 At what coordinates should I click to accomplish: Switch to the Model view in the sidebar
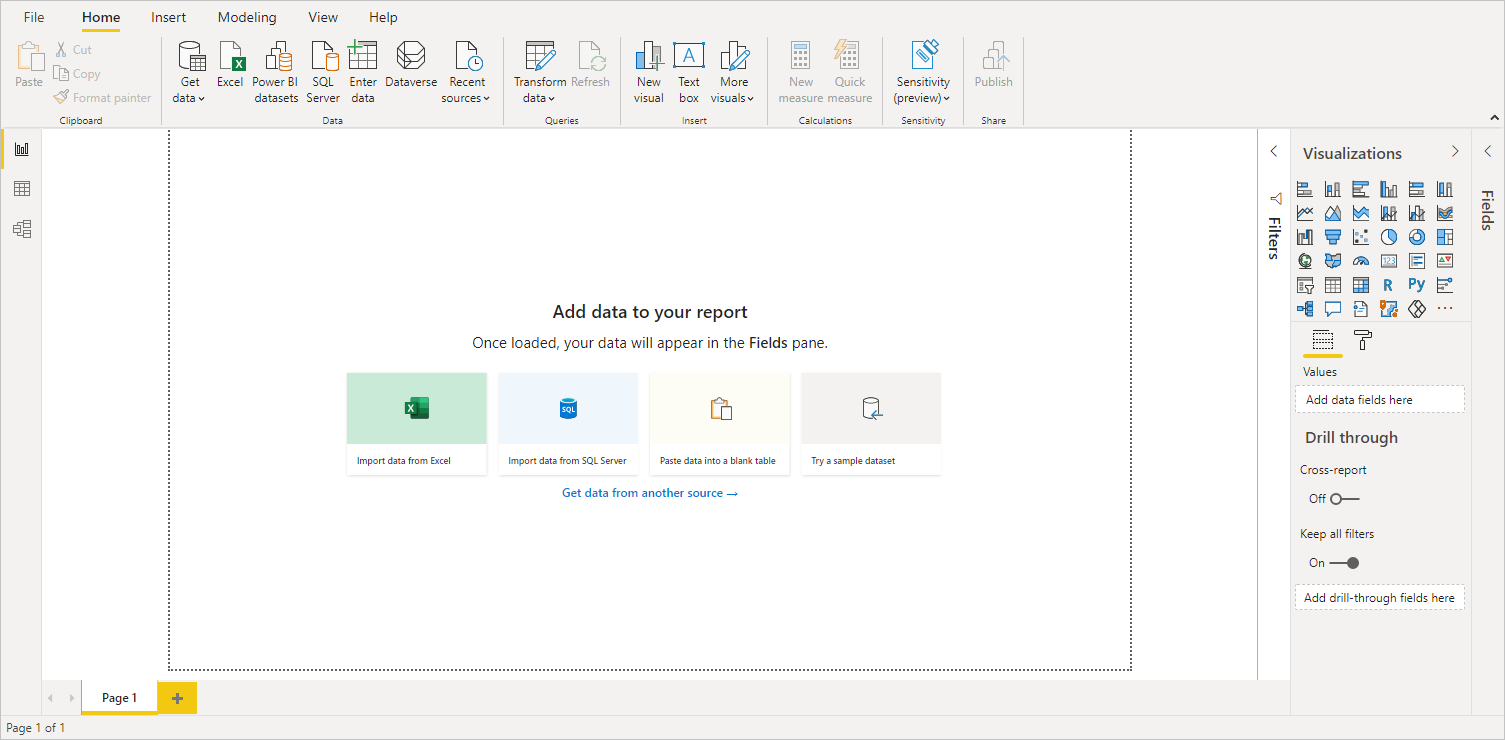22,229
